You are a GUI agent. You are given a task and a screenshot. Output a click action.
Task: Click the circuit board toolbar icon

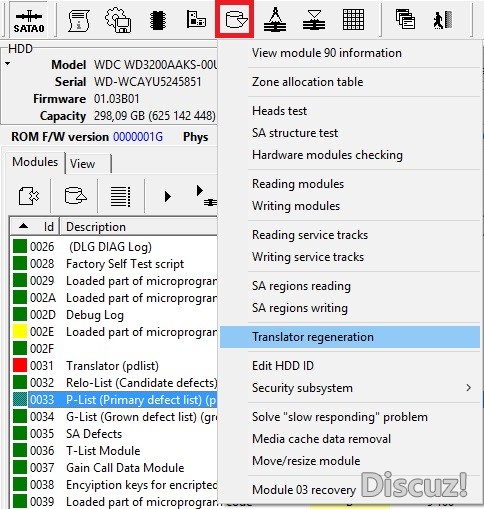[x=196, y=19]
